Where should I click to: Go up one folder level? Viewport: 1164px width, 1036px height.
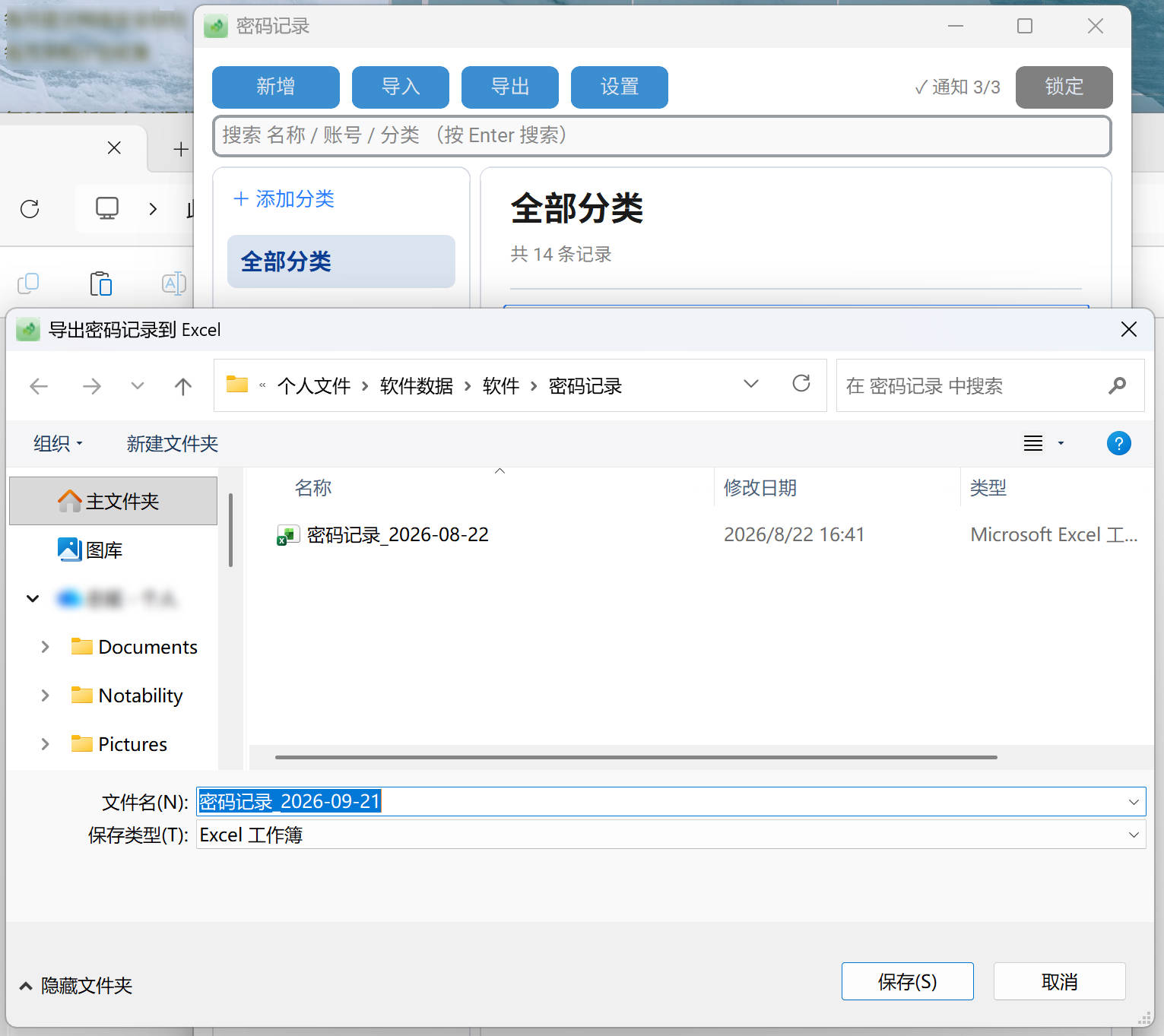[x=183, y=386]
